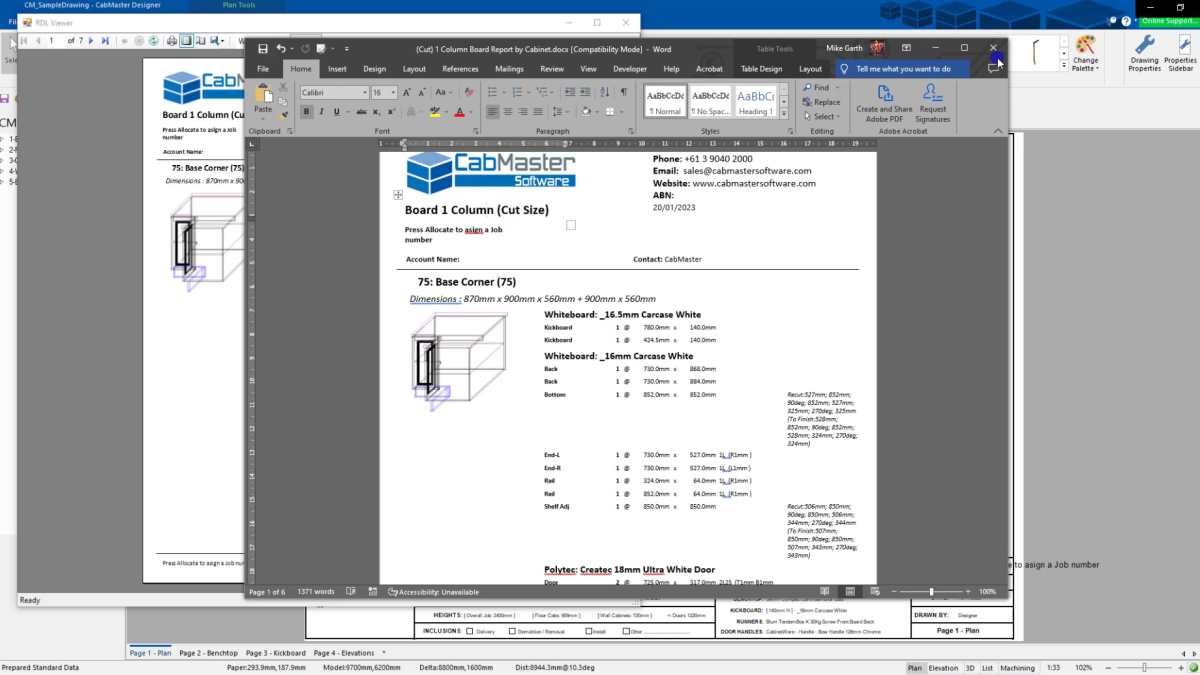Apply center alignment to text
1200x675 pixels.
(508, 112)
